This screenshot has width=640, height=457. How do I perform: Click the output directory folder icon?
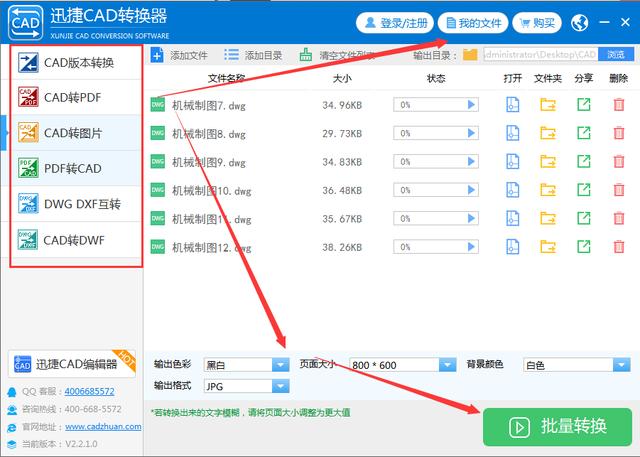tap(470, 55)
